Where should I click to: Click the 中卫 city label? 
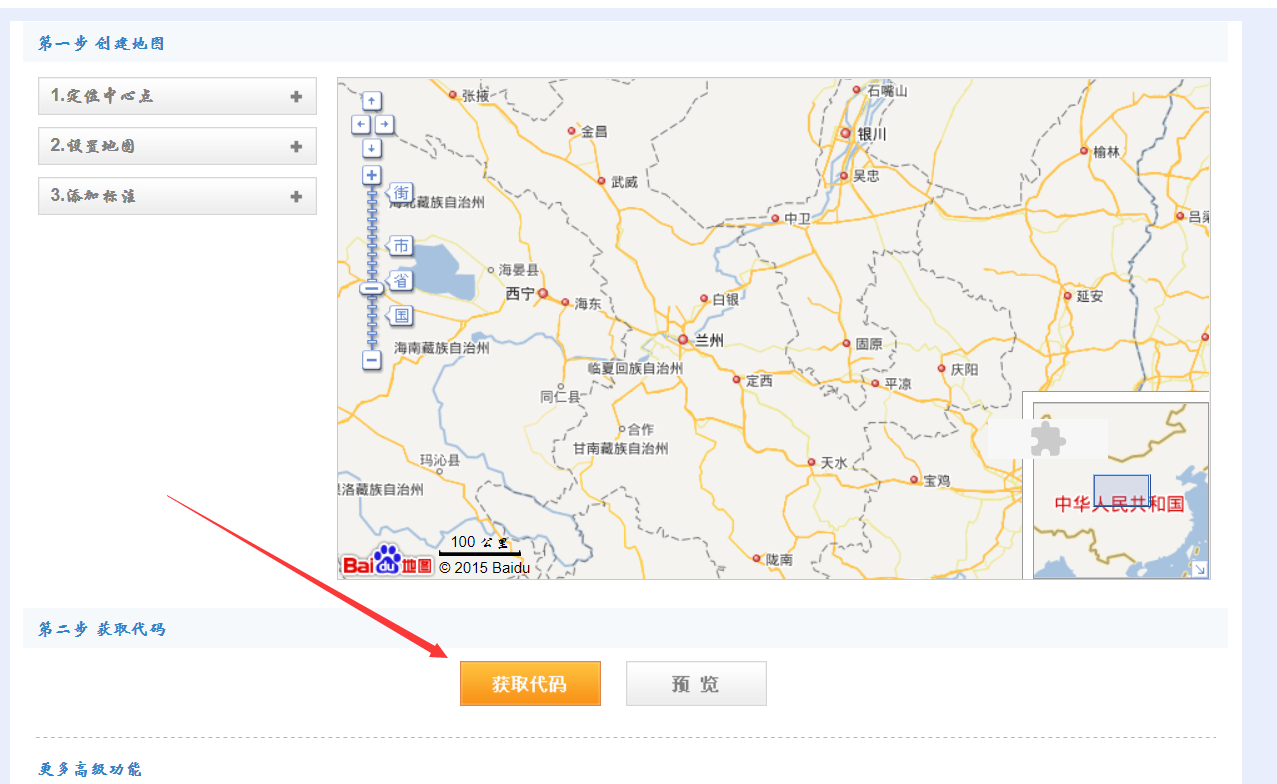point(798,218)
